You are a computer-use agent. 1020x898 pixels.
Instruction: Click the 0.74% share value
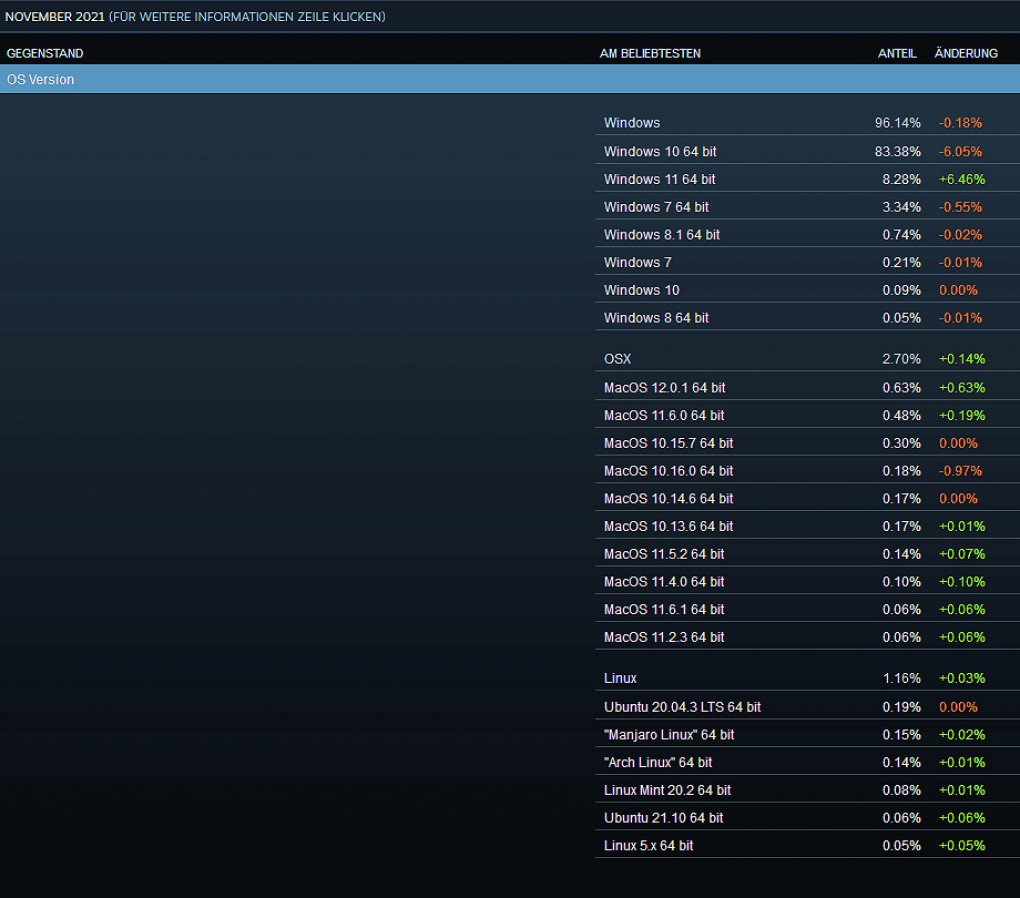(902, 235)
